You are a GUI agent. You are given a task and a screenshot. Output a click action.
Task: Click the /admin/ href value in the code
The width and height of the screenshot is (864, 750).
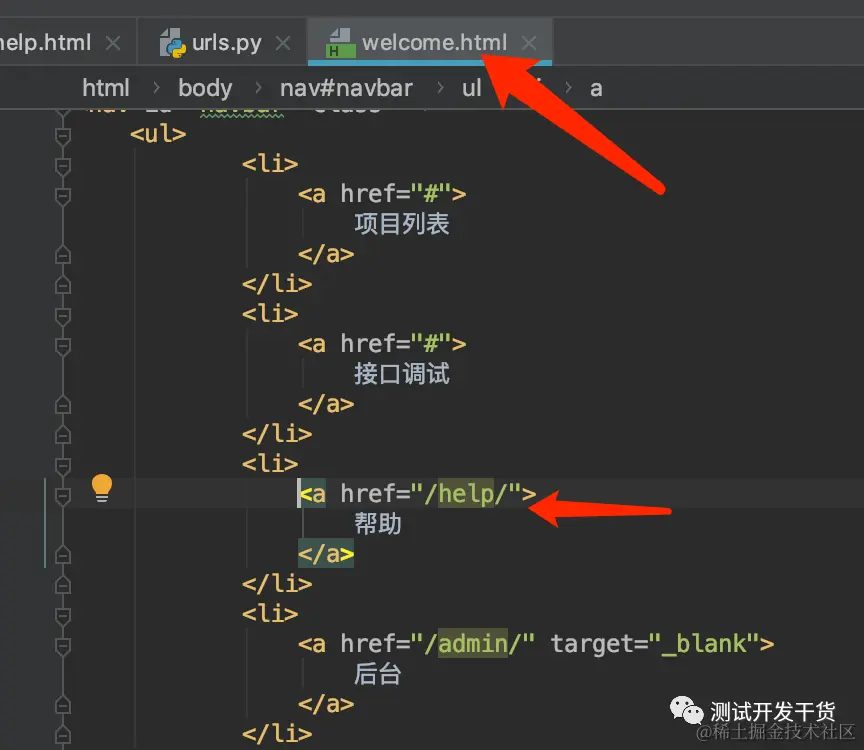coord(470,643)
